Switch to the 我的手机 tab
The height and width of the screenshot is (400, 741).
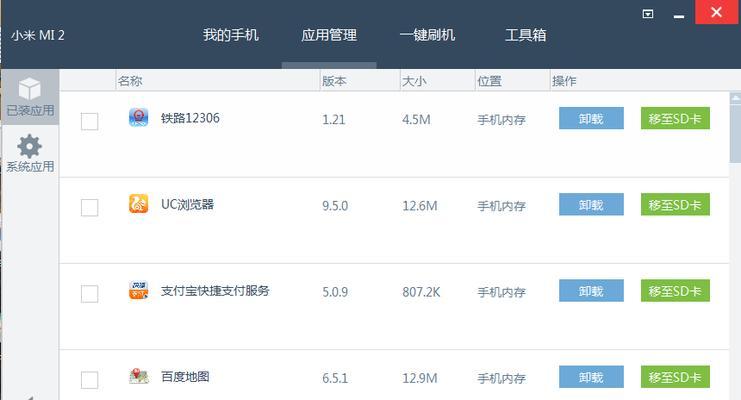click(x=231, y=35)
